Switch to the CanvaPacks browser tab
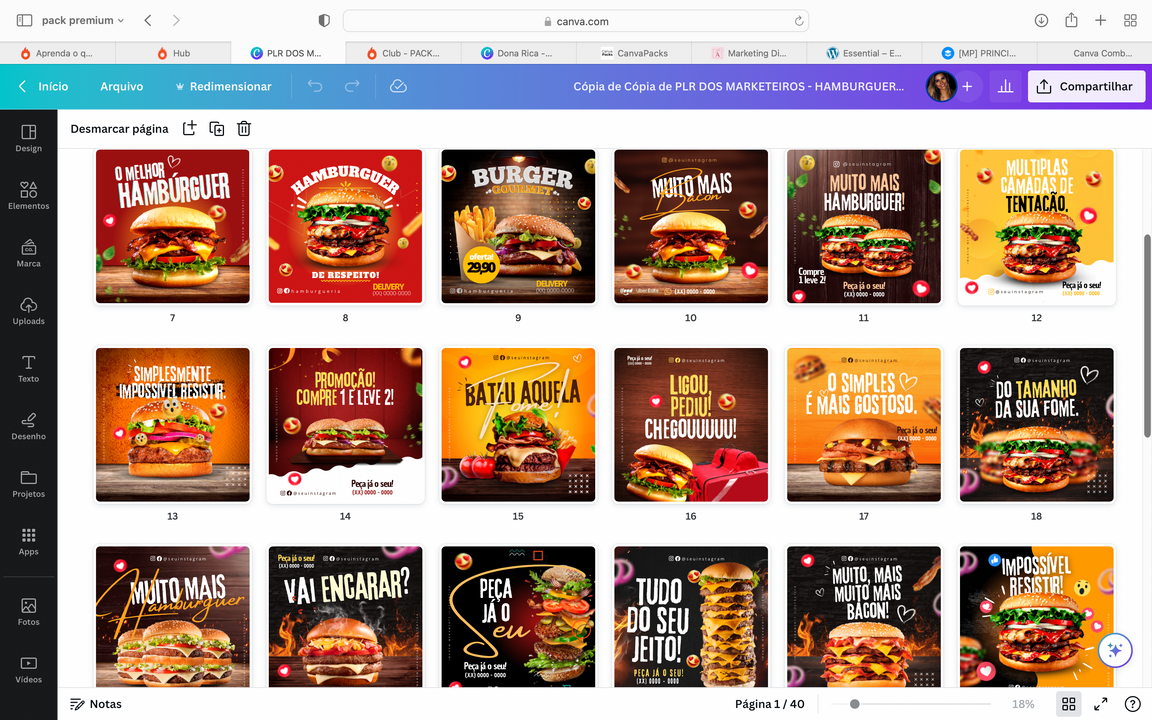The height and width of the screenshot is (720, 1152). click(x=634, y=53)
